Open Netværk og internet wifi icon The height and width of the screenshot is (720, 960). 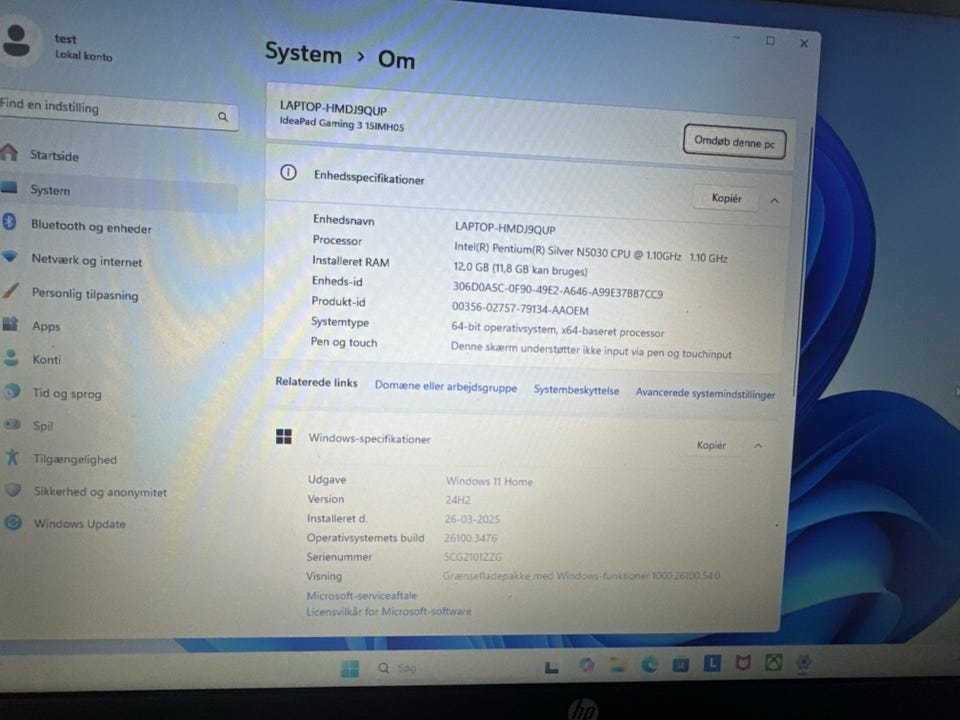(x=10, y=256)
